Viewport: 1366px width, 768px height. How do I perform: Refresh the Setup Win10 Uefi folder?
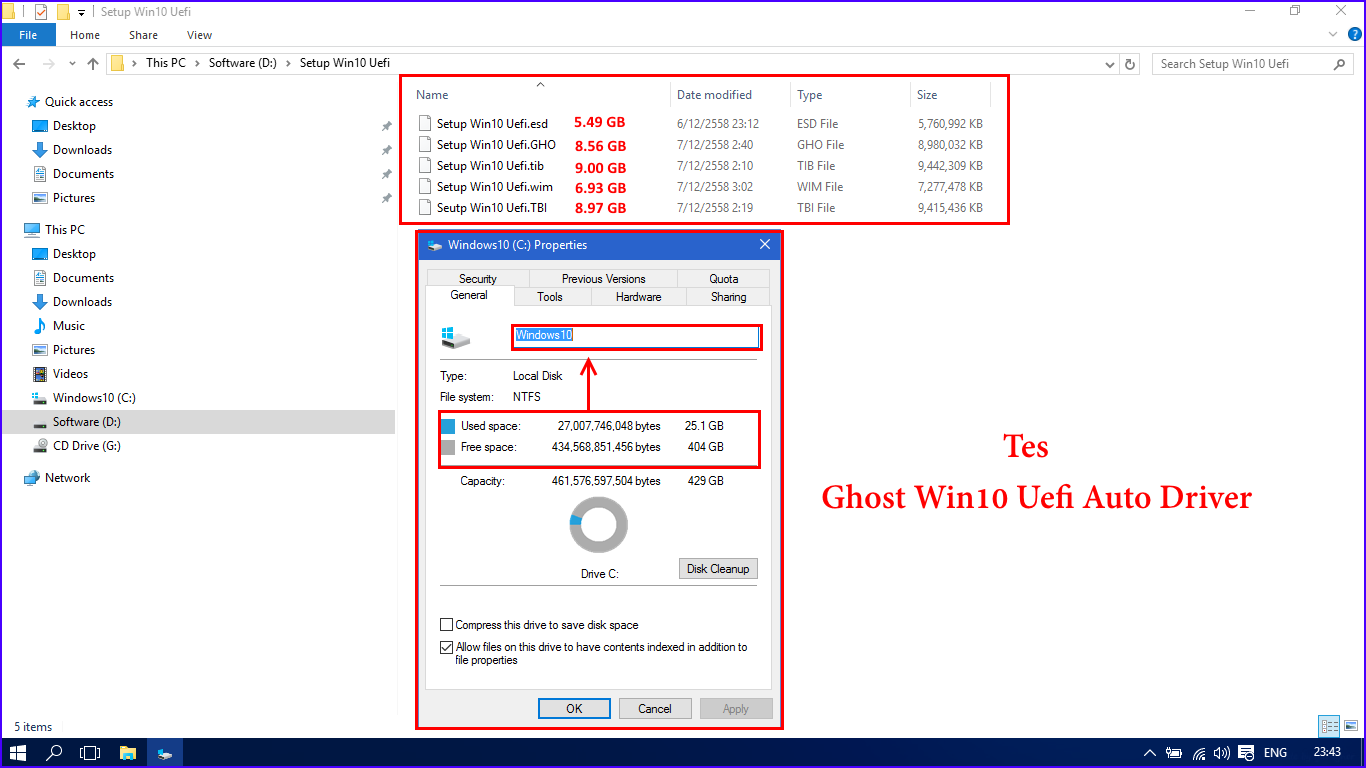(x=1130, y=64)
